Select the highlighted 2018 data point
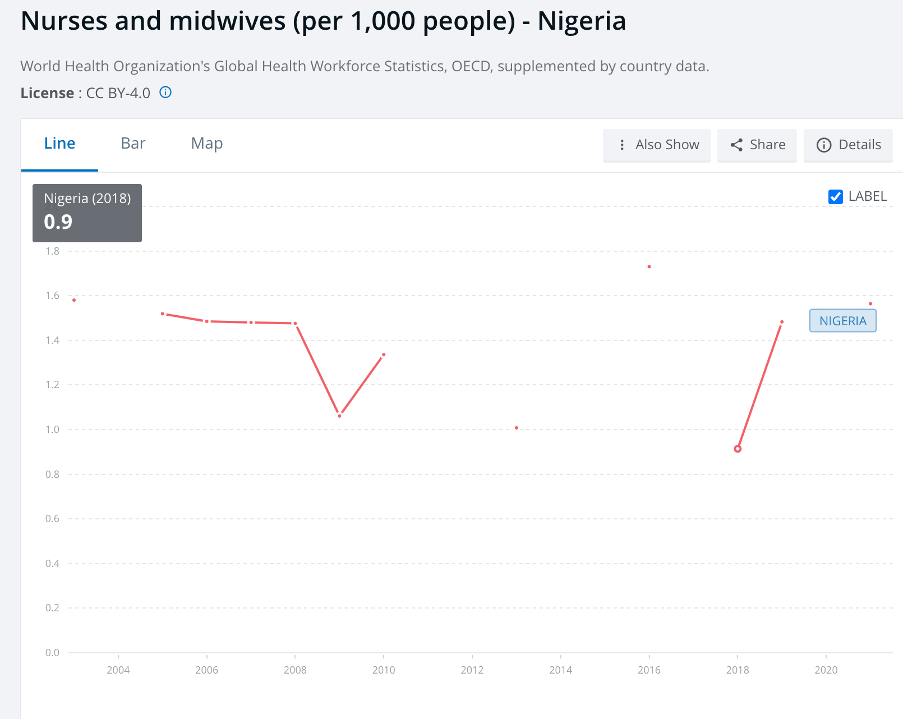This screenshot has width=904, height=720. [737, 449]
